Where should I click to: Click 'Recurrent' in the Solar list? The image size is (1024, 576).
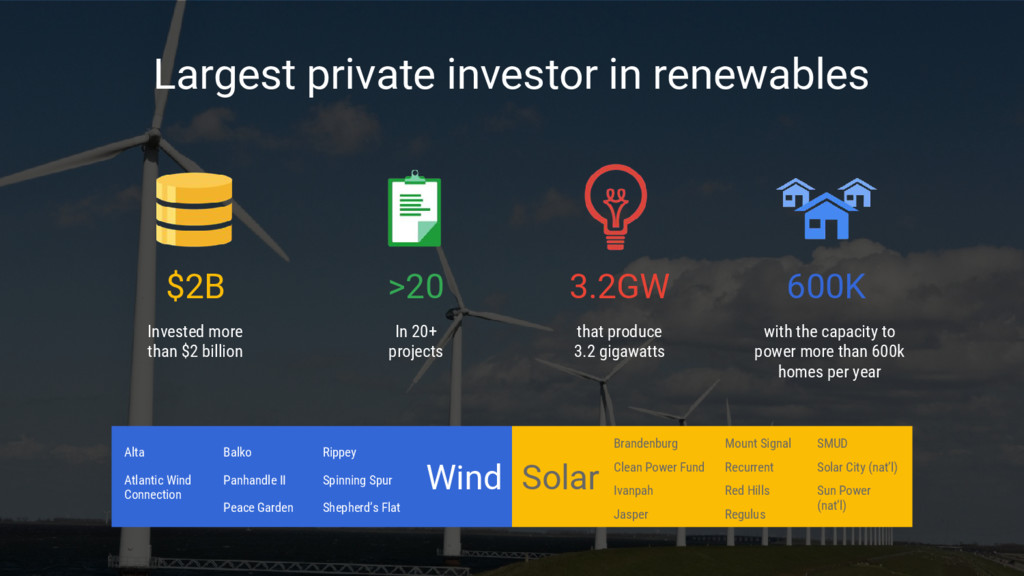749,467
